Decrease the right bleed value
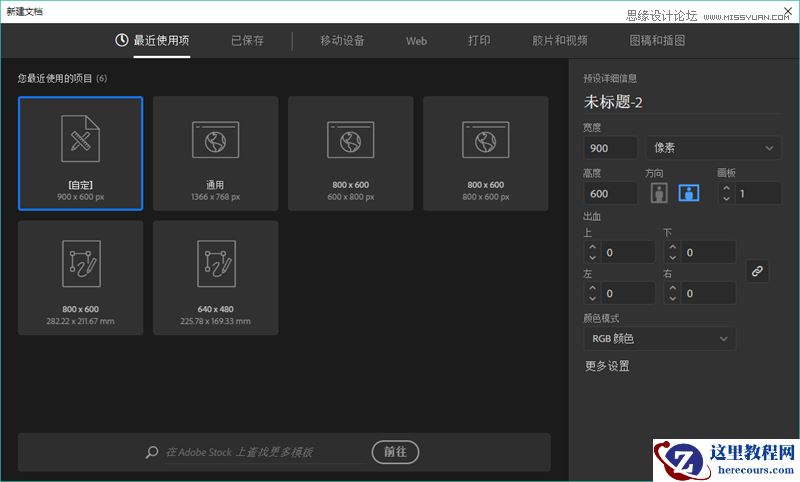The height and width of the screenshot is (482, 800). click(672, 299)
